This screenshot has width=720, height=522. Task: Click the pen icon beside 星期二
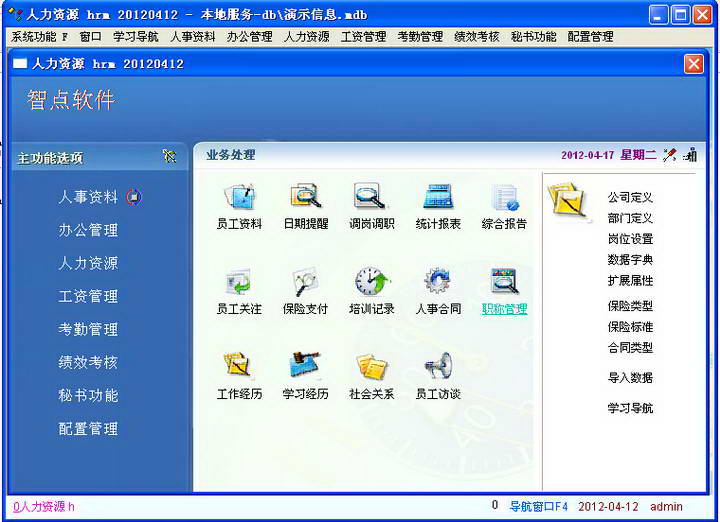point(669,155)
